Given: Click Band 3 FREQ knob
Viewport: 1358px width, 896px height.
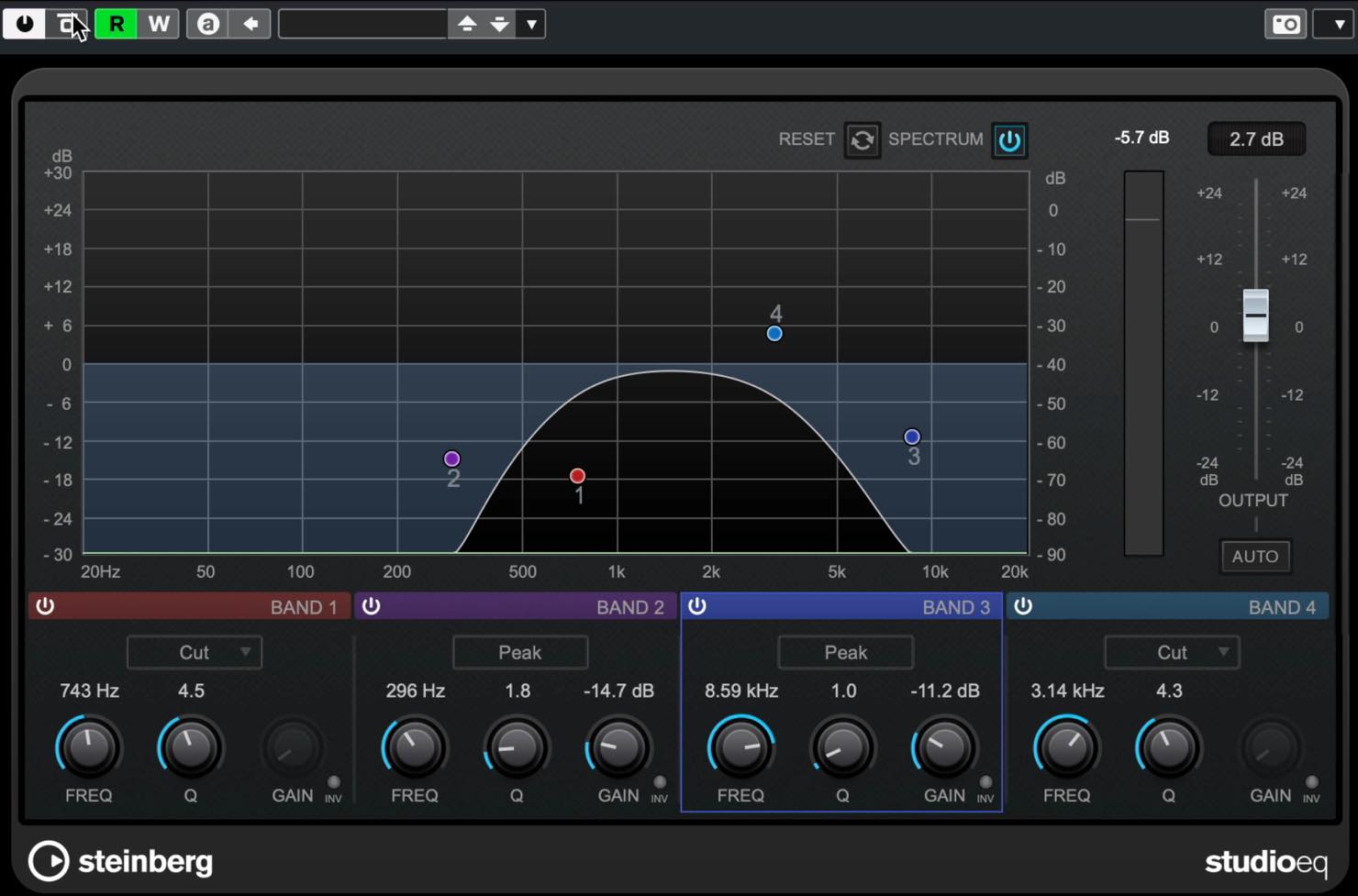Looking at the screenshot, I should pos(740,747).
